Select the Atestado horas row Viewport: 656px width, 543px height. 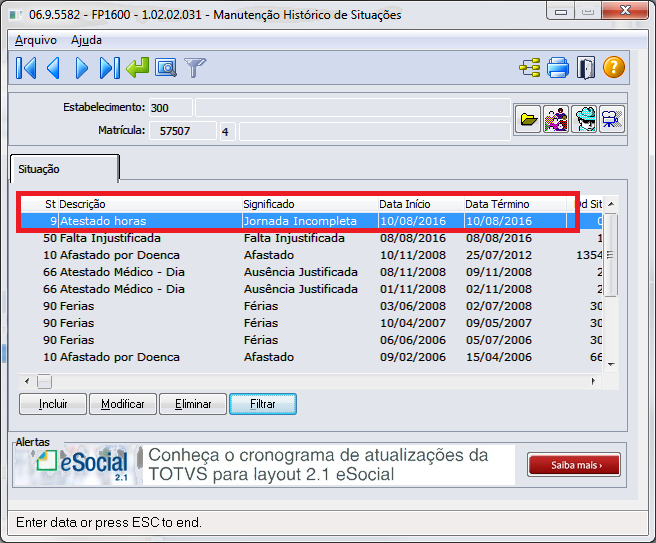[312, 221]
